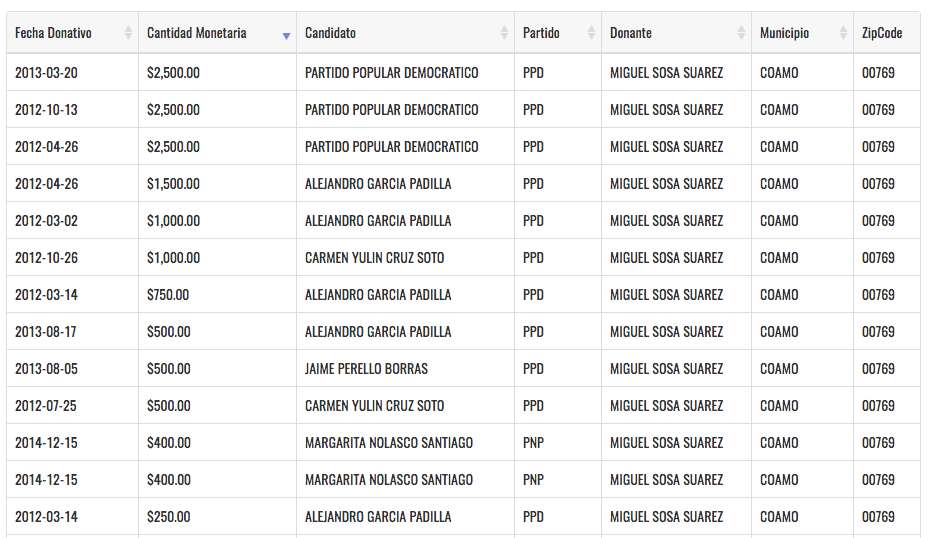
Task: Click the Partido column sort arrows icon
Action: (x=591, y=33)
